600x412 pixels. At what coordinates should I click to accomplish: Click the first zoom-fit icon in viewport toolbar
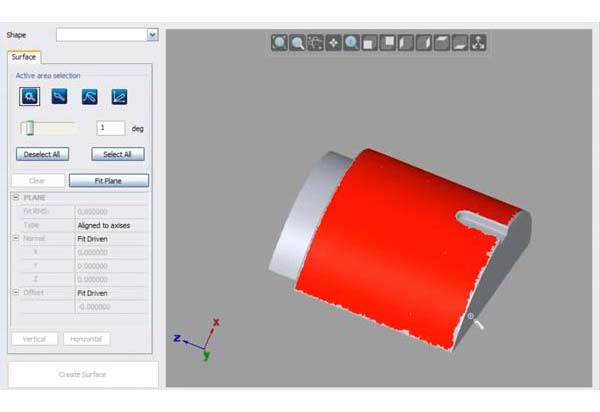click(x=279, y=43)
